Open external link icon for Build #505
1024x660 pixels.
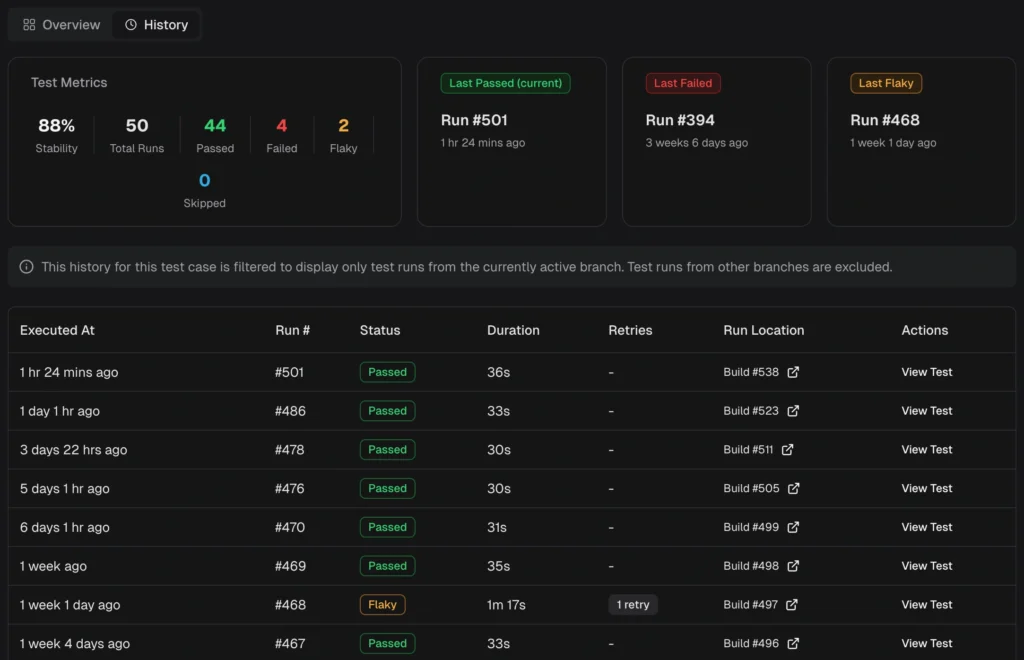(793, 489)
